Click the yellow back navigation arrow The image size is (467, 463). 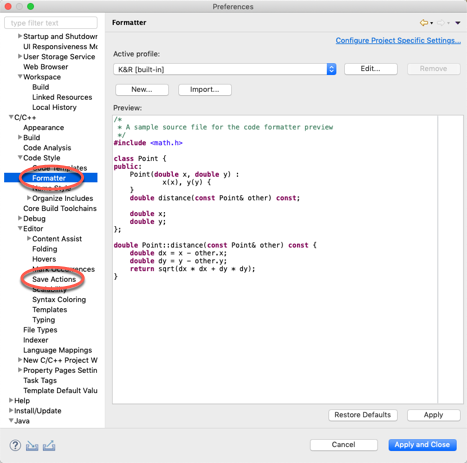(x=424, y=23)
